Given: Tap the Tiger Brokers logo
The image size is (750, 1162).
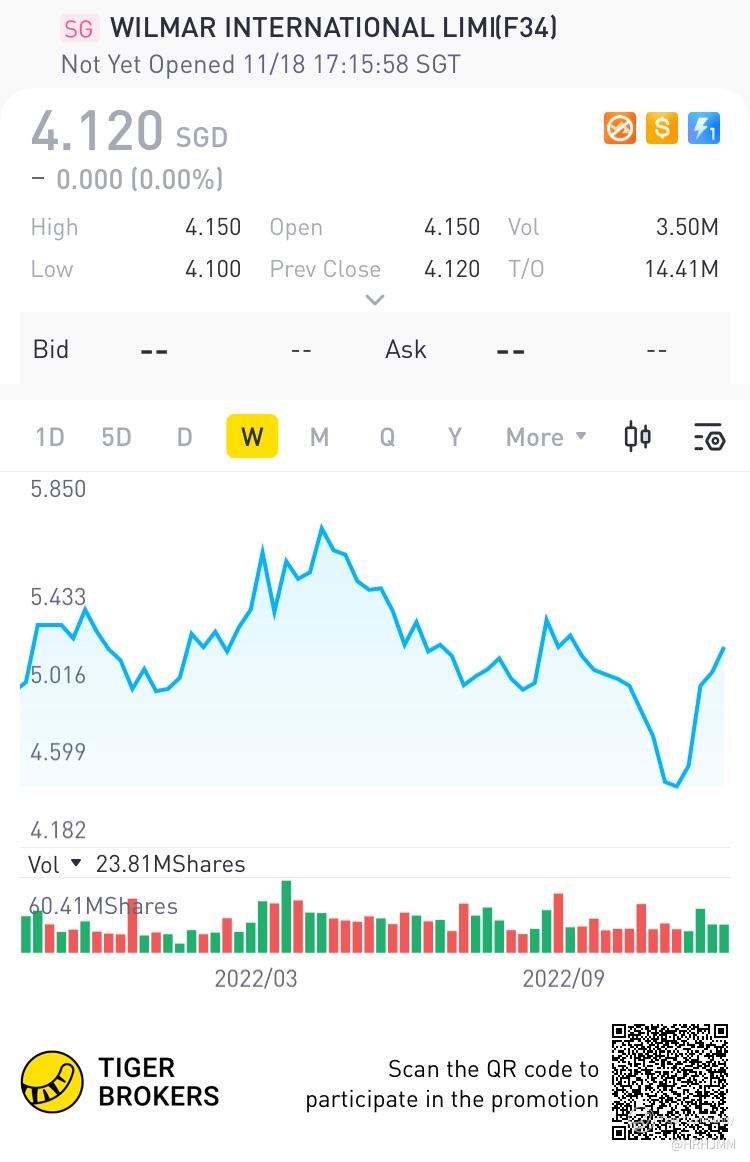Looking at the screenshot, I should 52,1082.
